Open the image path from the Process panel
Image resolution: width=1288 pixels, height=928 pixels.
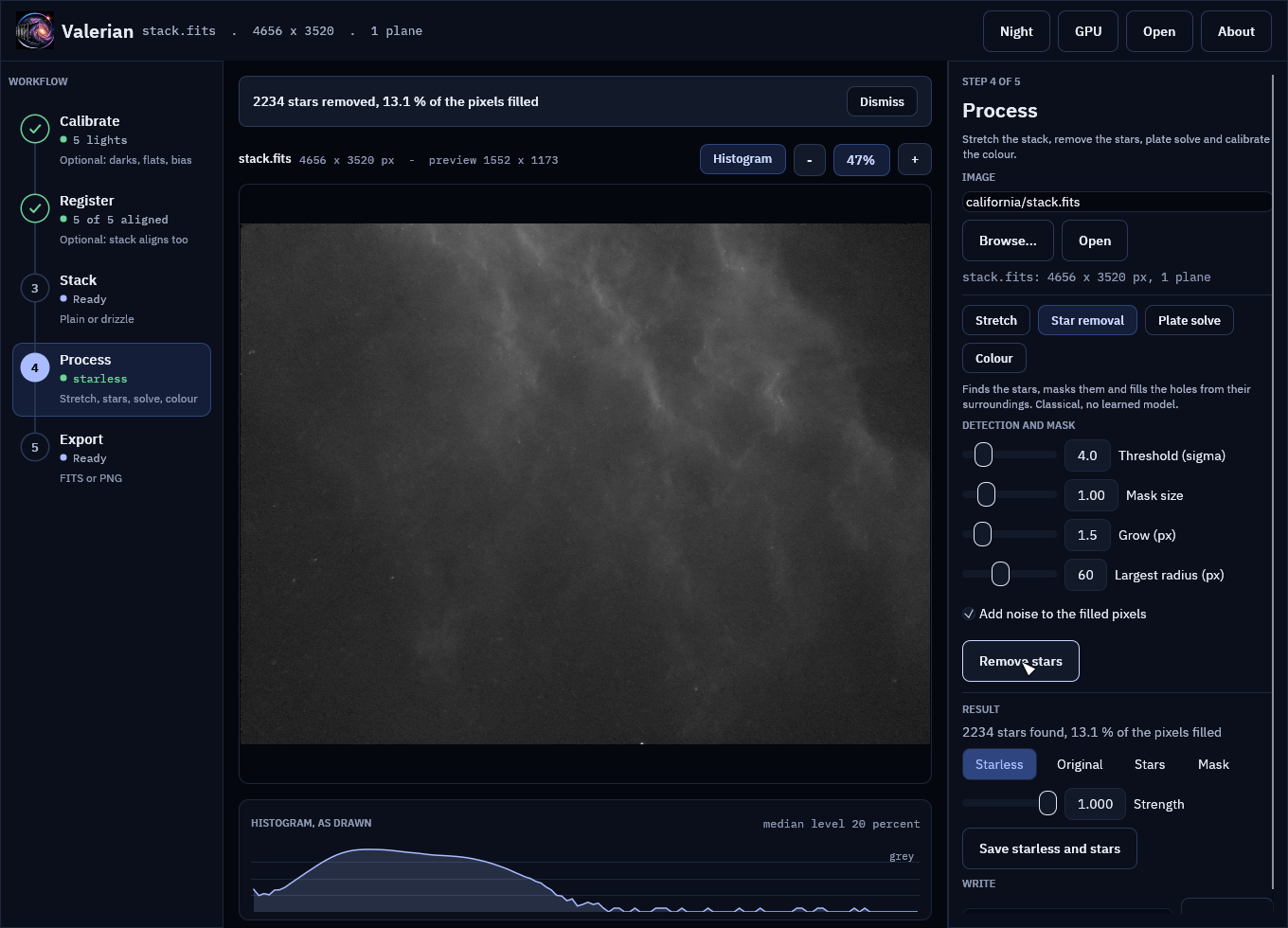coord(1095,241)
